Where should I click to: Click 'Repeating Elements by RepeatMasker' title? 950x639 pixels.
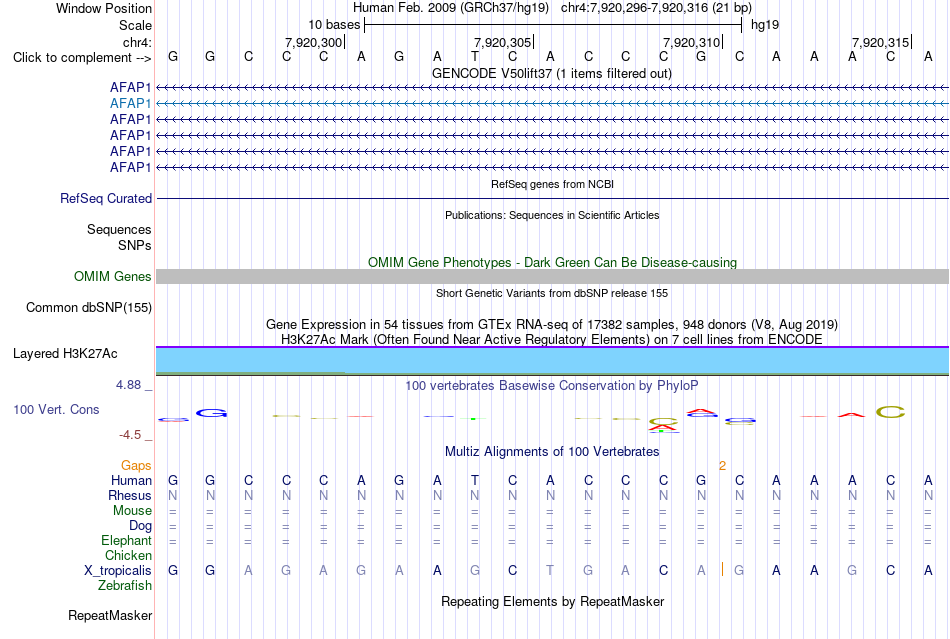(553, 601)
